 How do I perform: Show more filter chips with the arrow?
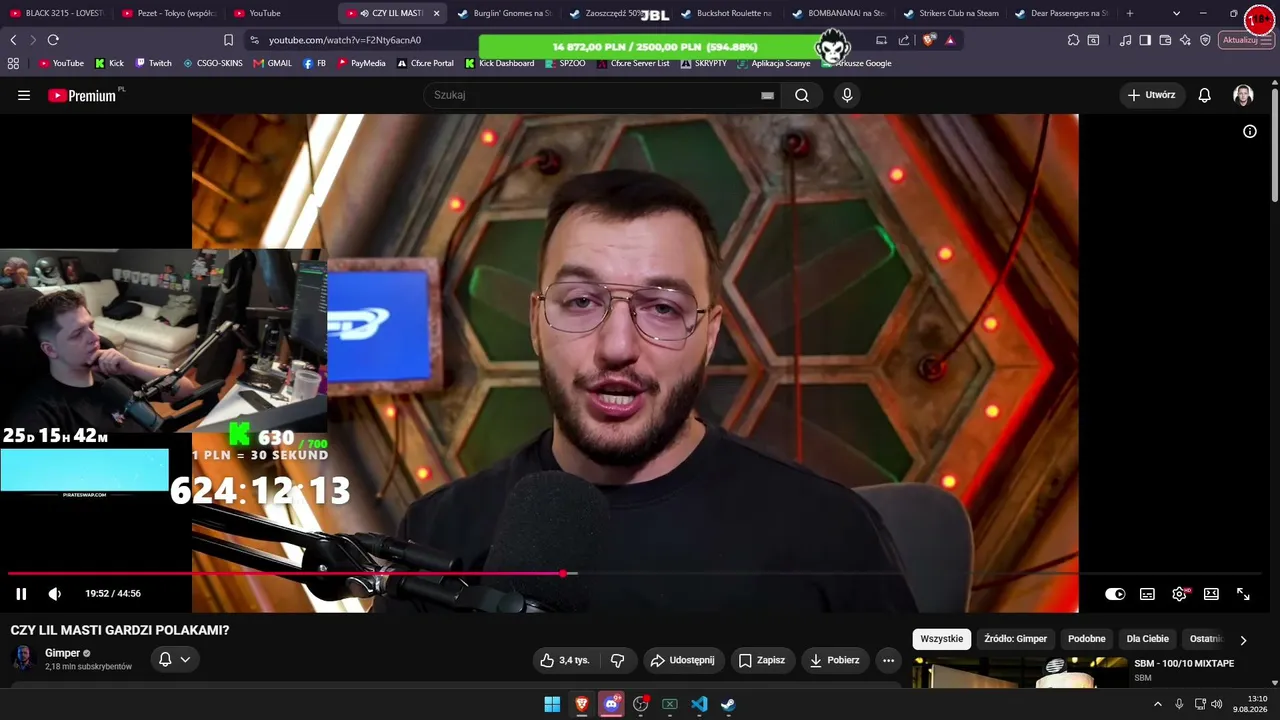point(1243,640)
